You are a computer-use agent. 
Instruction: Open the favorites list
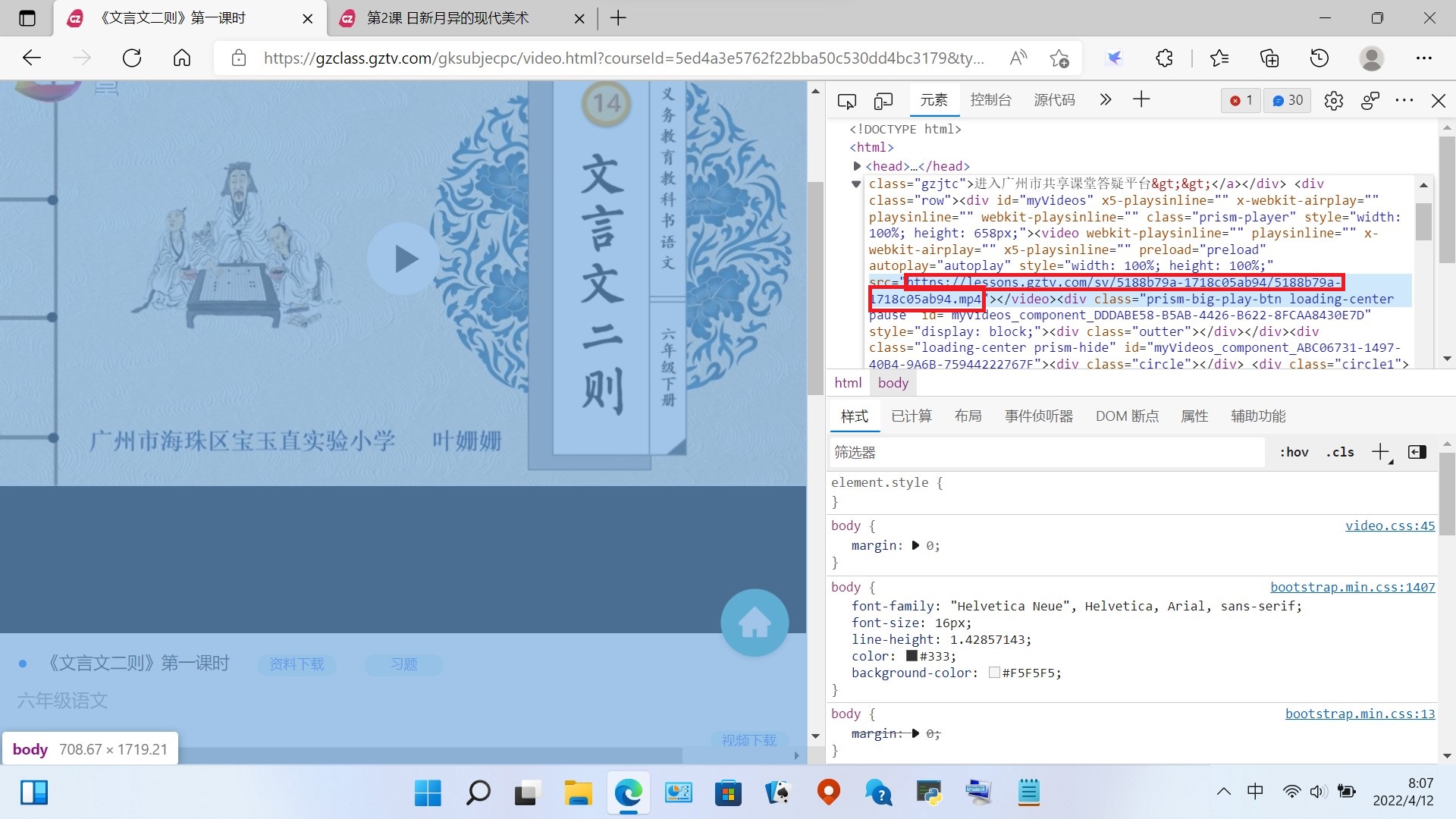pos(1219,58)
